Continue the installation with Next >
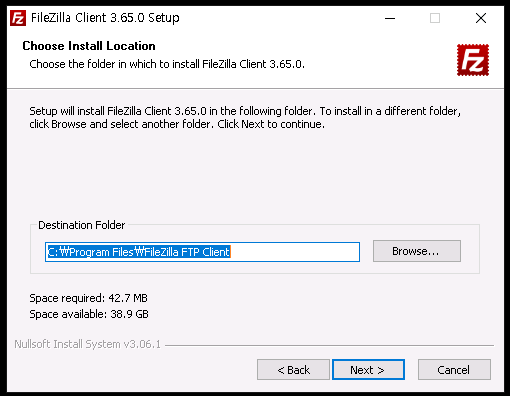Image resolution: width=510 pixels, height=396 pixels. (x=368, y=370)
